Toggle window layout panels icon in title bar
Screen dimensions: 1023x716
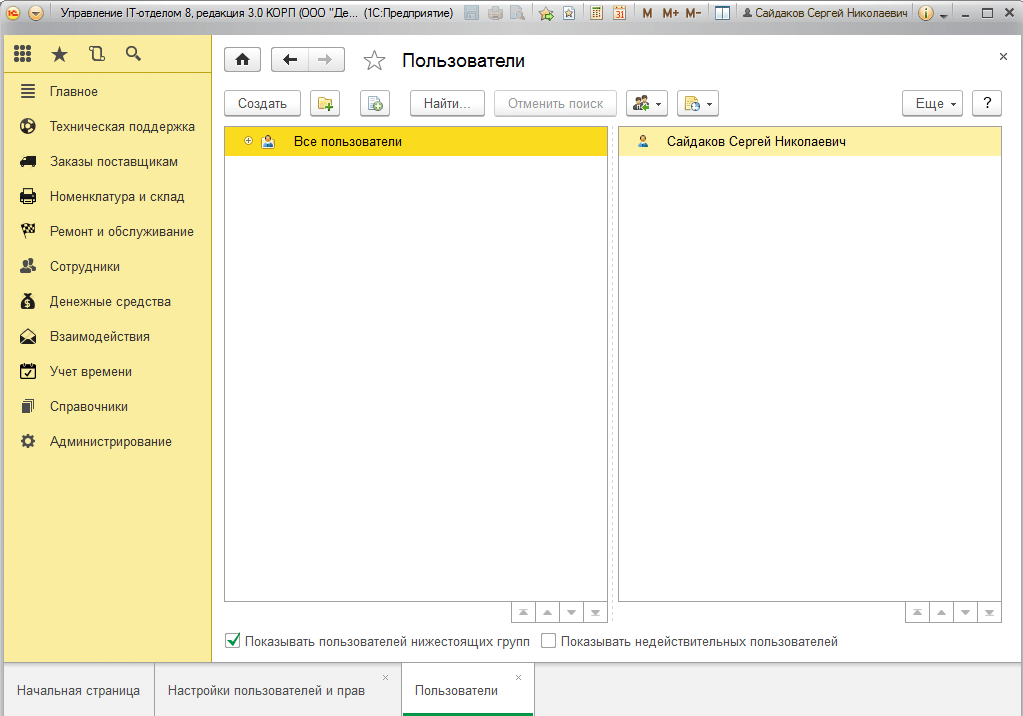click(722, 12)
